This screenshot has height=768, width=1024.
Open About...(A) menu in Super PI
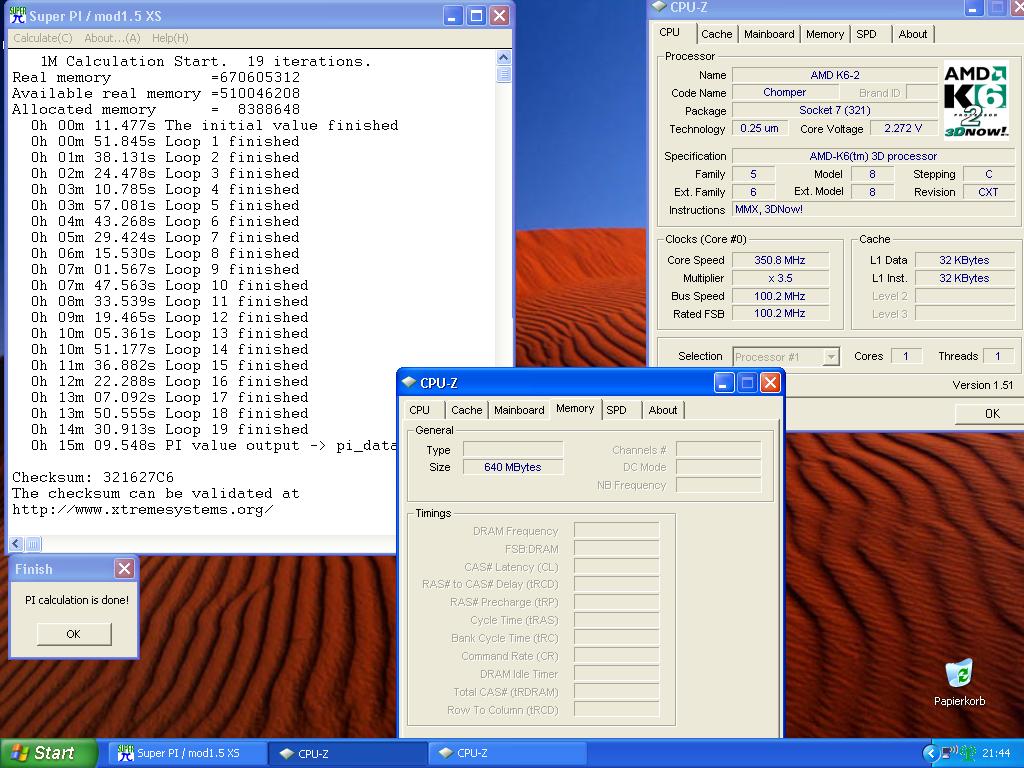pyautogui.click(x=112, y=38)
